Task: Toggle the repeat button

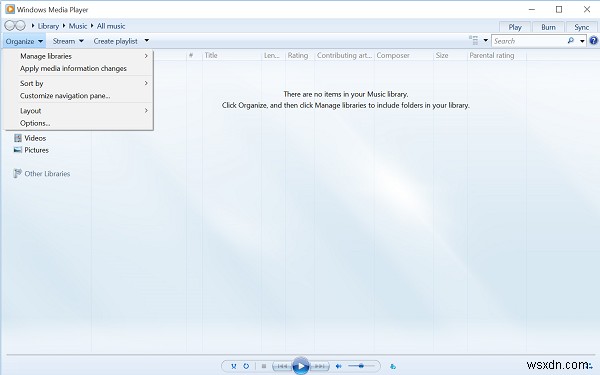Action: 246,366
